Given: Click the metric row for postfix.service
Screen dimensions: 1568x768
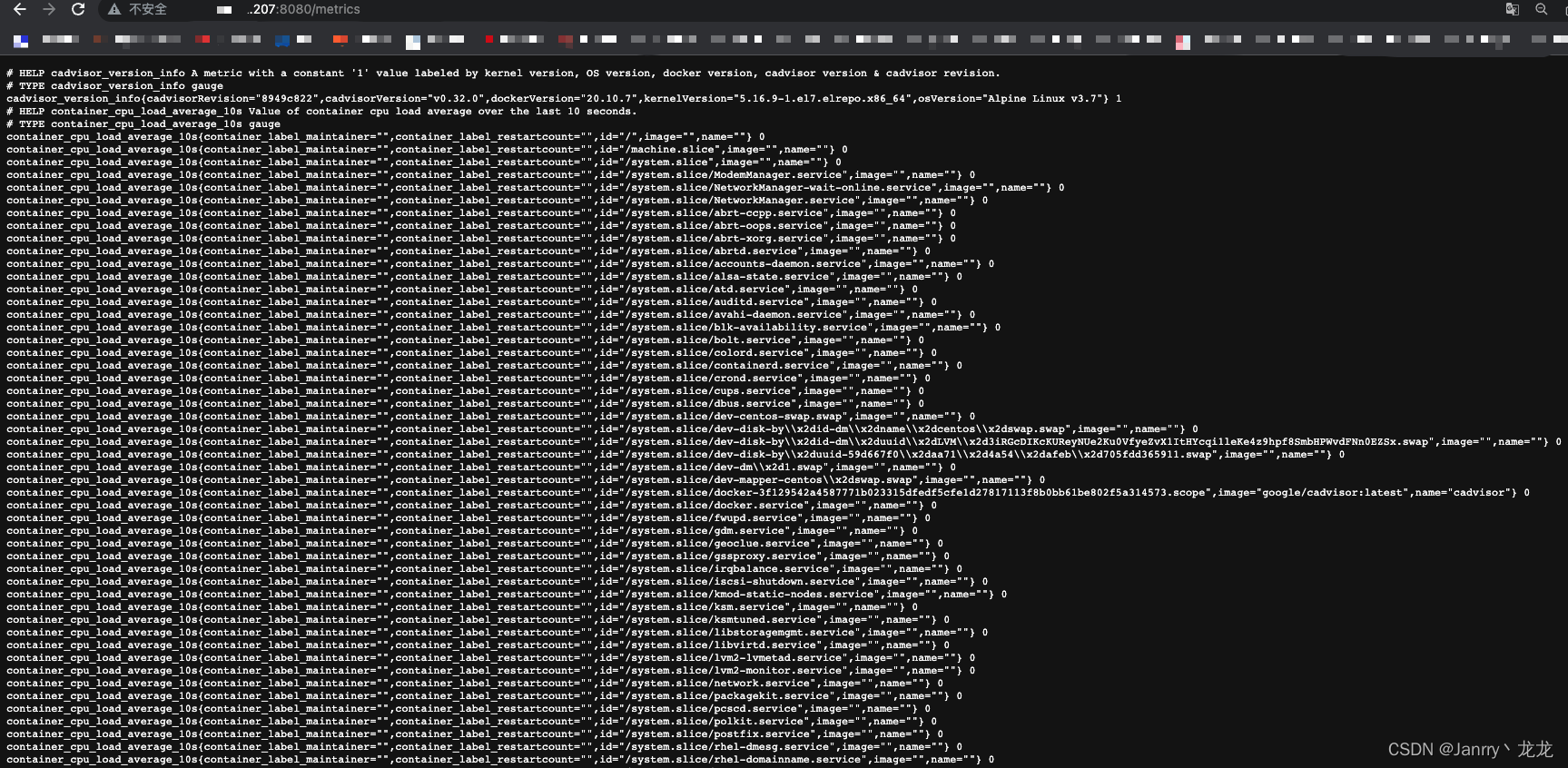Looking at the screenshot, I should tap(475, 734).
